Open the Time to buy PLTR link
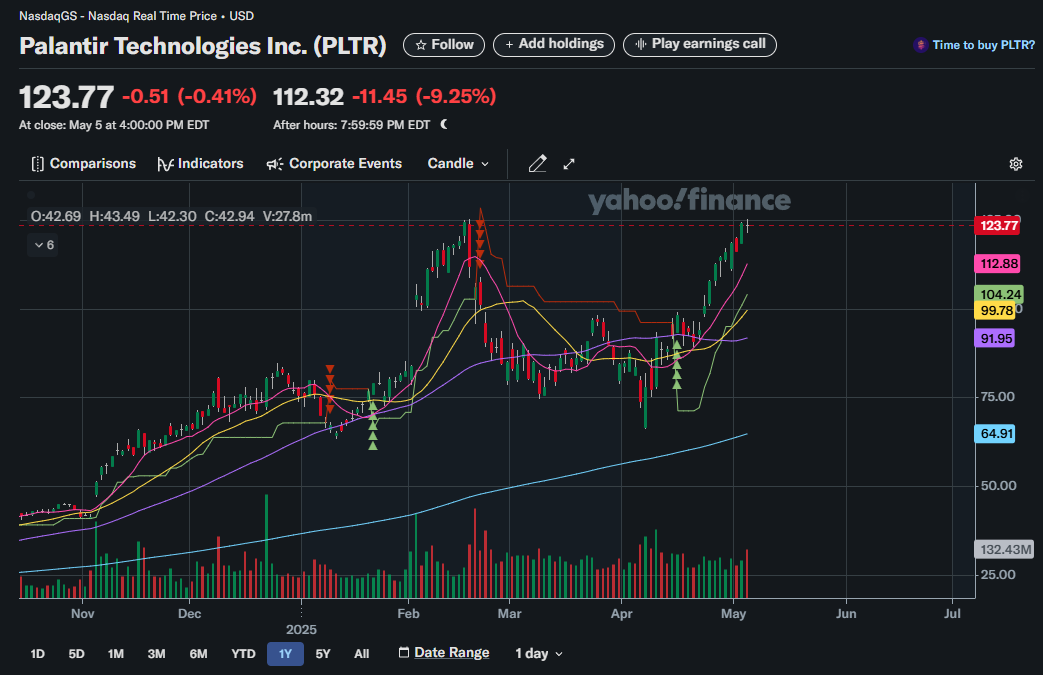This screenshot has height=675, width=1043. pos(983,45)
